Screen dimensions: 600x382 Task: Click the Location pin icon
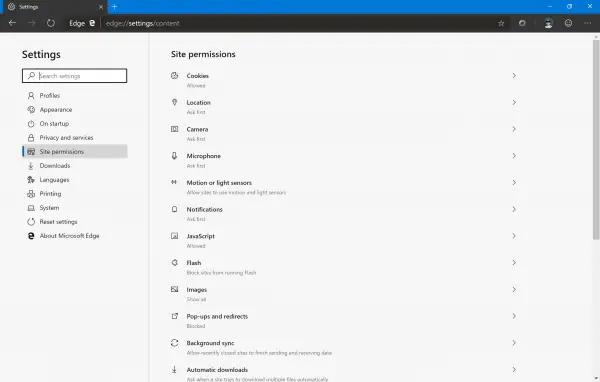tap(174, 102)
